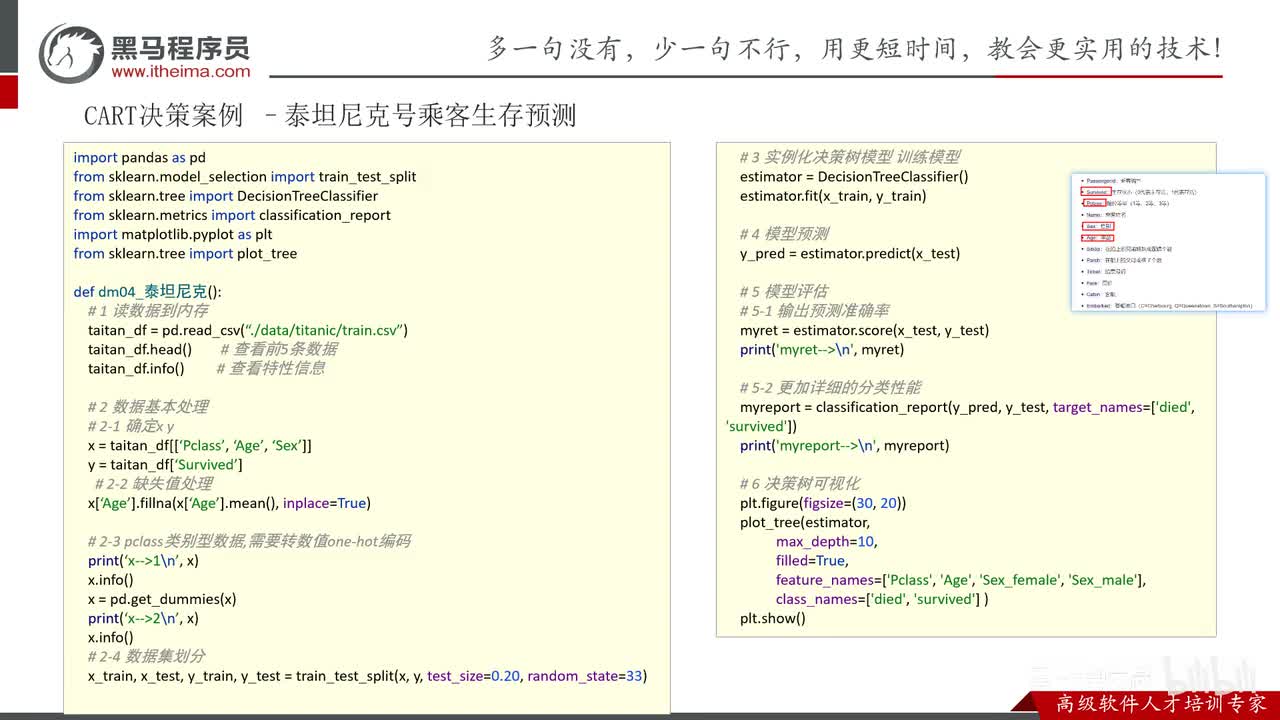1280x720 pixels.
Task: Select the estimator.fit(x_train, y_train) line
Action: pyautogui.click(x=833, y=196)
